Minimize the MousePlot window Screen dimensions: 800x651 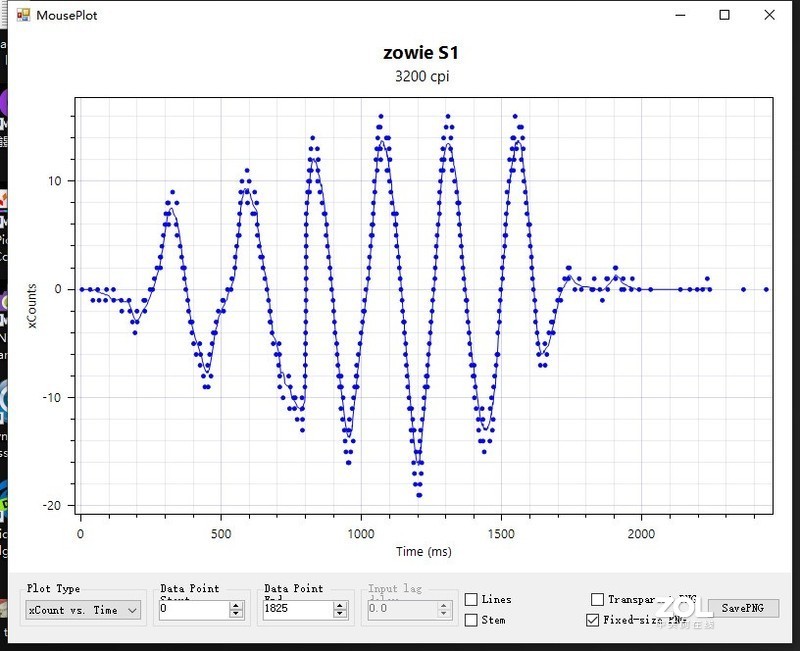tap(680, 15)
